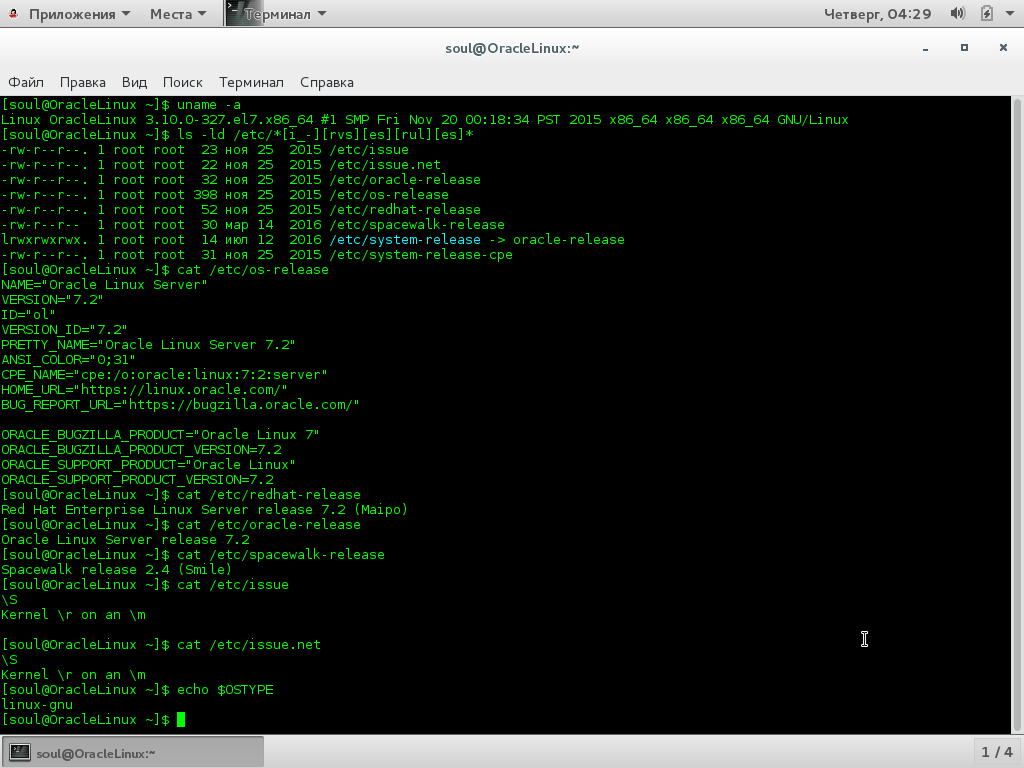
Task: Click the line "/etc/issue.net" in listing
Action: (x=385, y=165)
